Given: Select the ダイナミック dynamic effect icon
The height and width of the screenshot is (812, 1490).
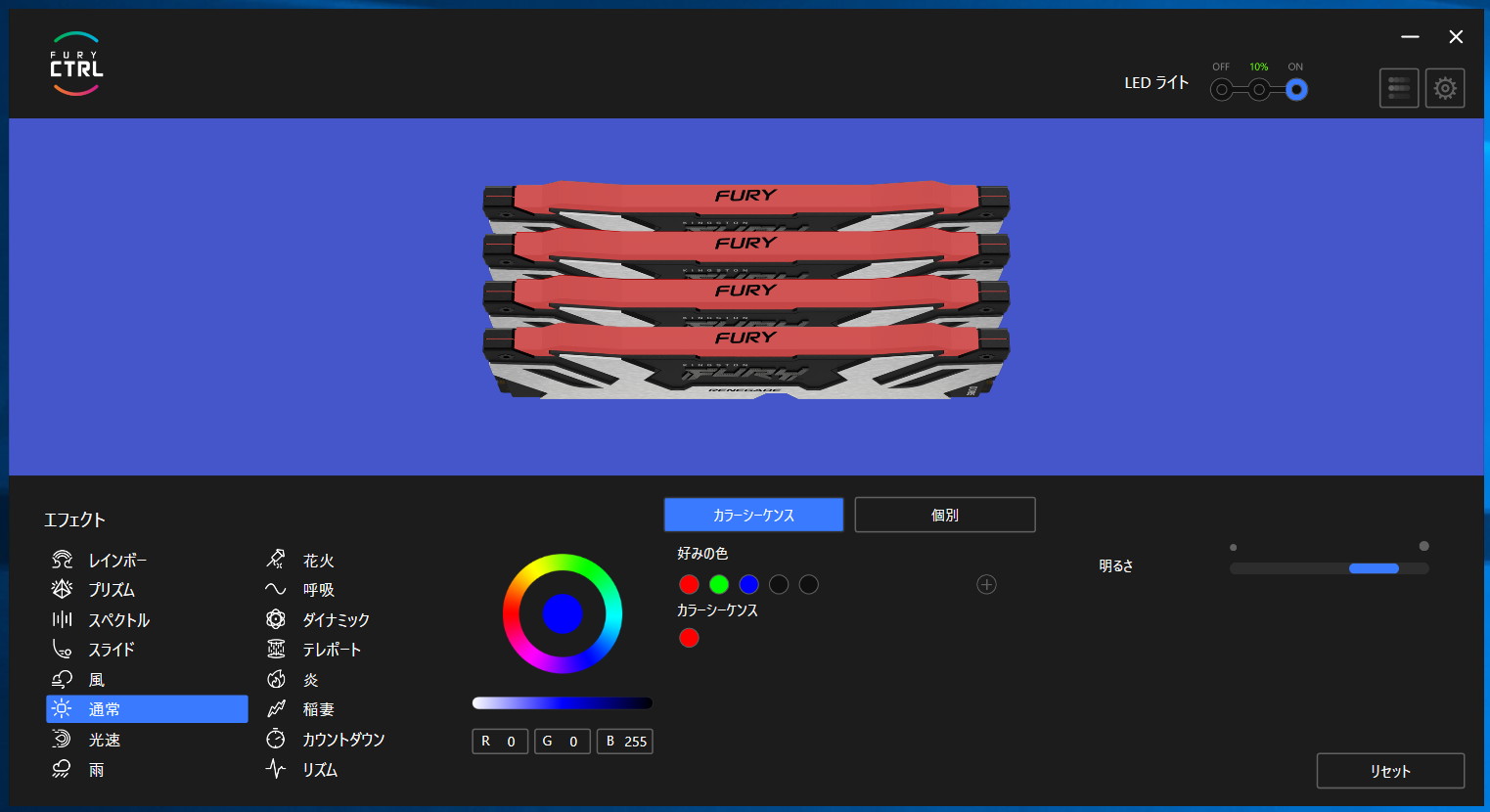Looking at the screenshot, I should 276,619.
